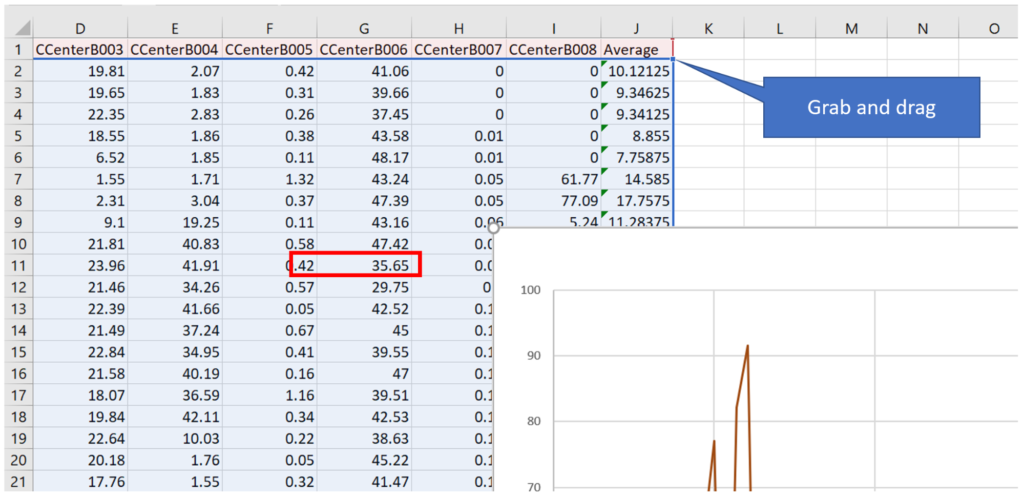The width and height of the screenshot is (1024, 498).
Task: Click the chart's top-left resize handle
Action: (x=494, y=229)
